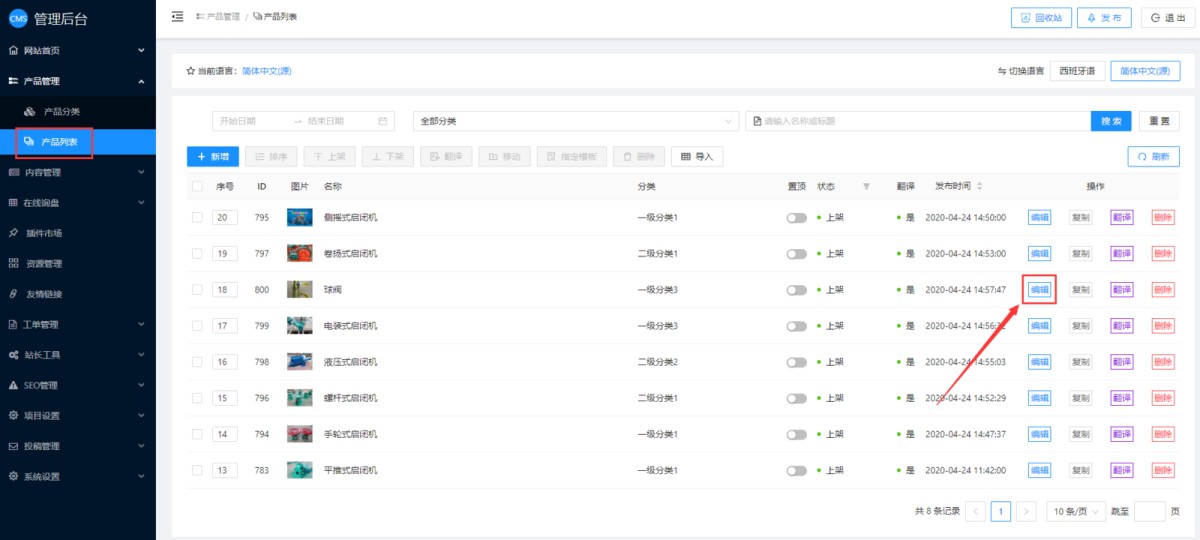The image size is (1200, 540).
Task: Select checkbox for row 卷扬式启闭机
Action: click(x=197, y=254)
